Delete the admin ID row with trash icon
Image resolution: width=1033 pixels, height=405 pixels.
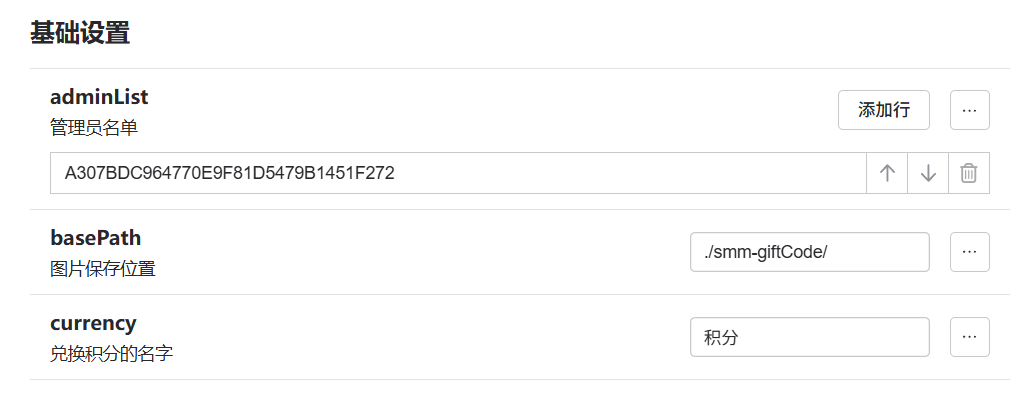968,173
